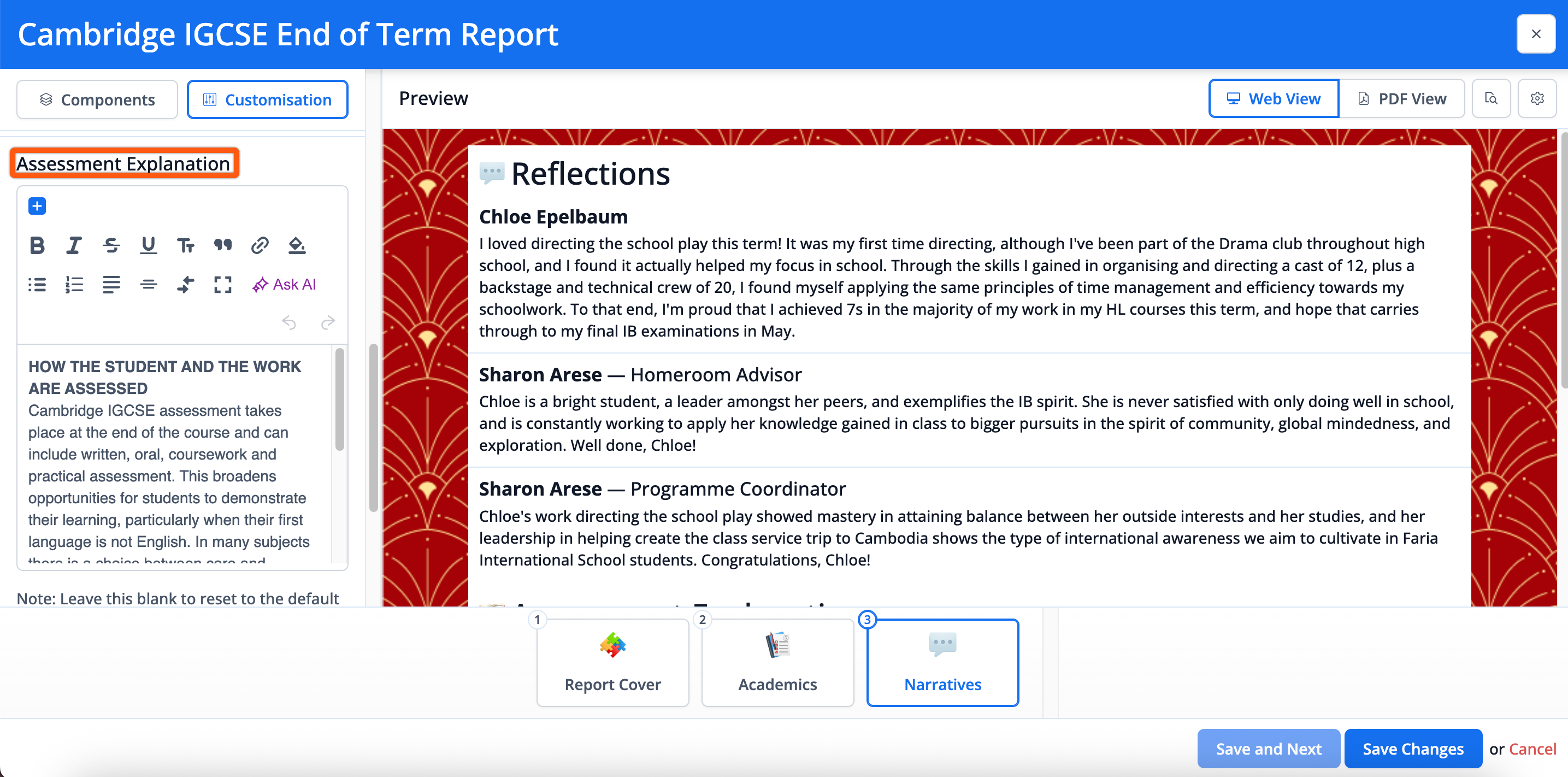Click the blue plus add-block button
Viewport: 1568px width, 777px height.
point(37,207)
